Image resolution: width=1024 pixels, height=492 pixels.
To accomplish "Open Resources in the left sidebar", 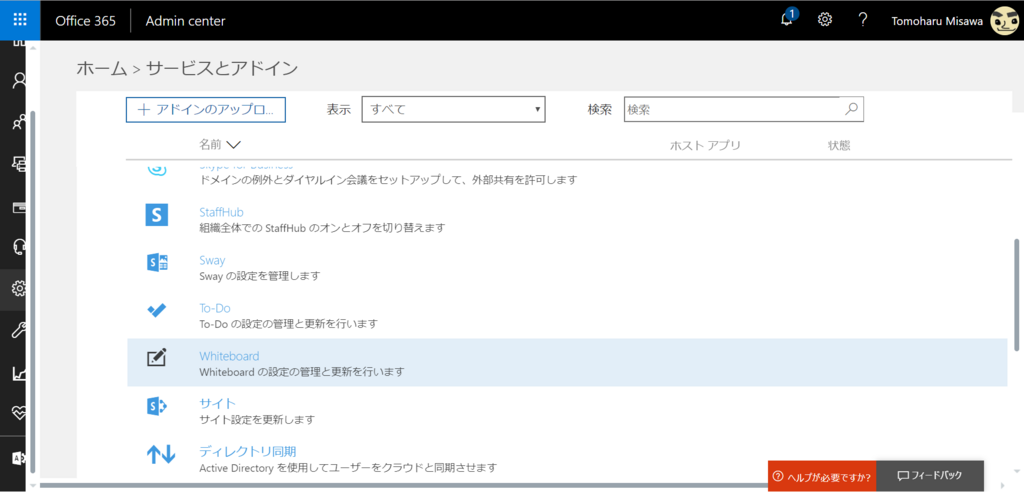I will click(x=20, y=165).
